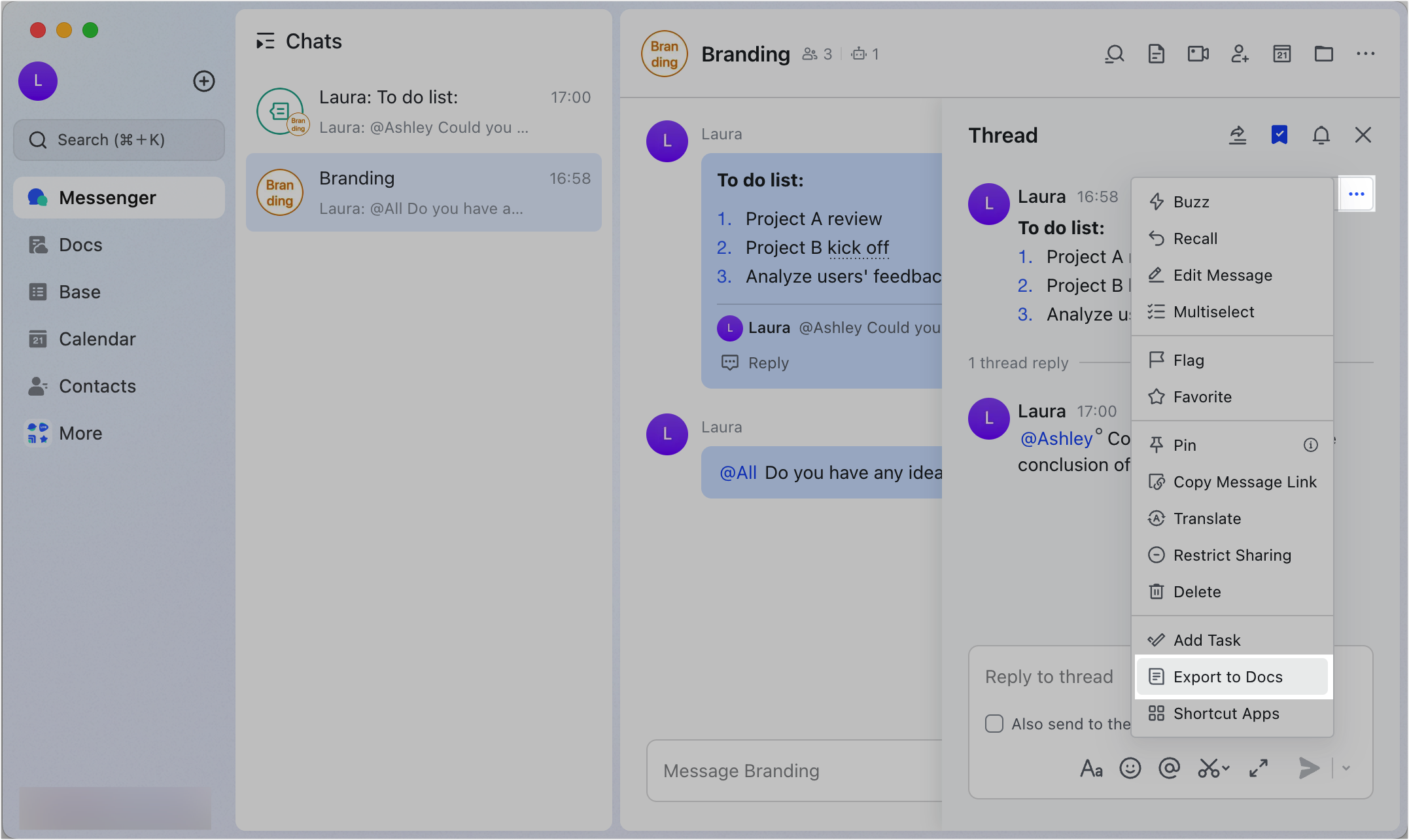Insert an @ mention in the message composer
The image size is (1409, 840).
point(1170,769)
